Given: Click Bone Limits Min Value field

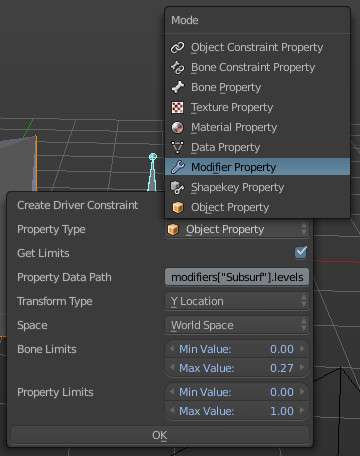Looking at the screenshot, I should point(237,349).
